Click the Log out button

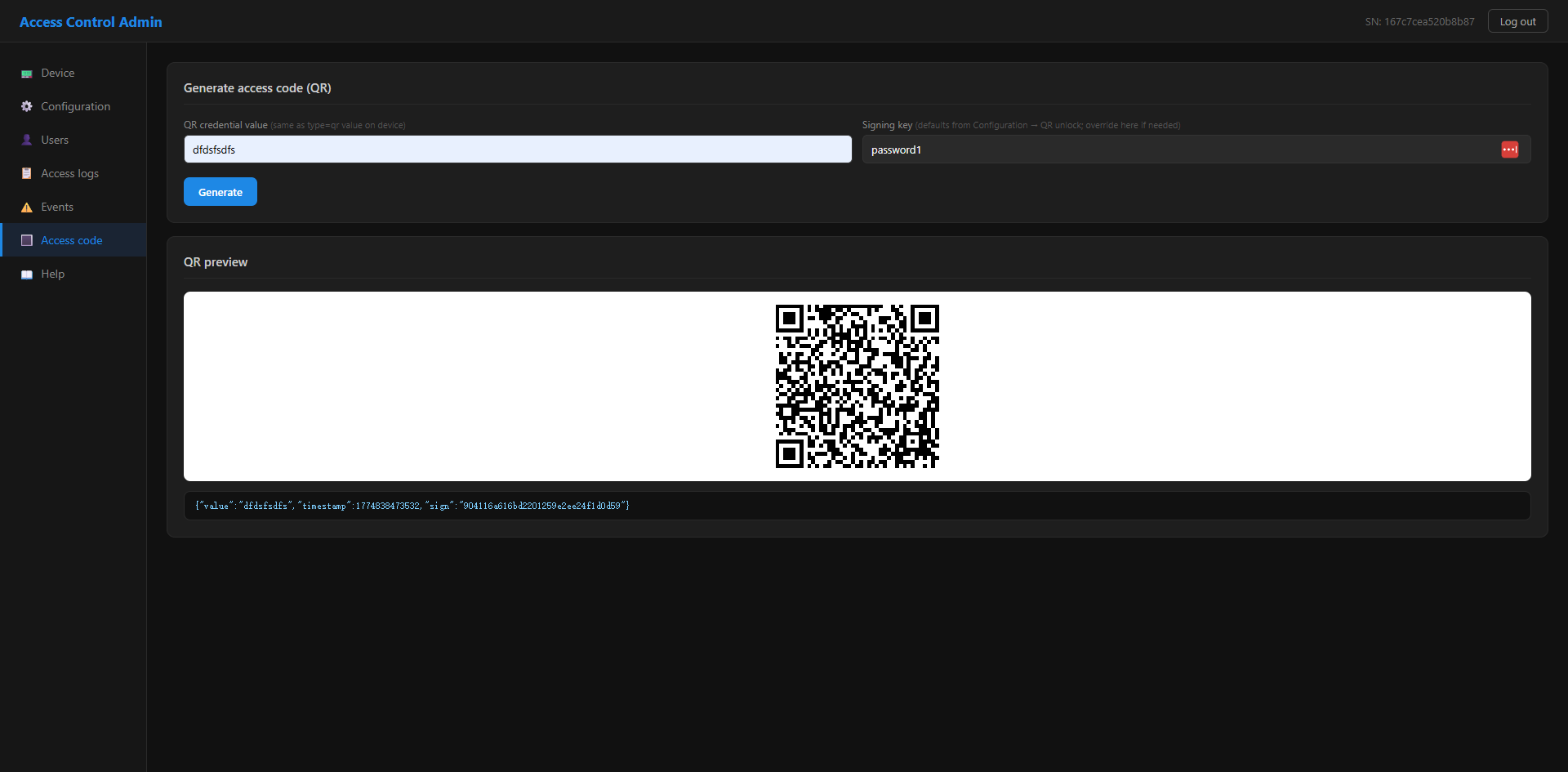(1517, 20)
